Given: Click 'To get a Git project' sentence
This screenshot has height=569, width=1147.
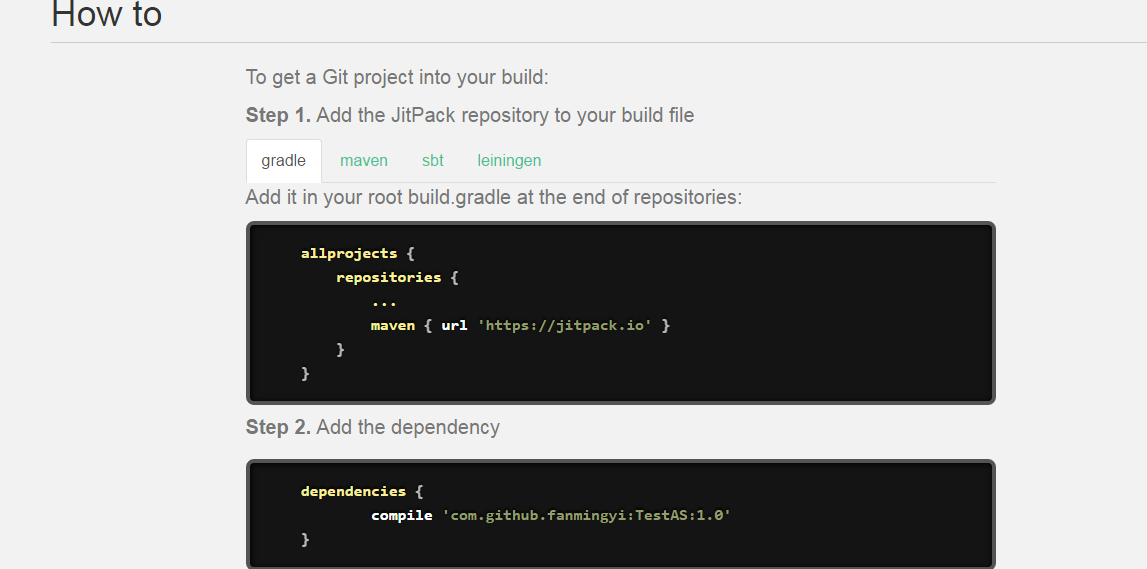Looking at the screenshot, I should [397, 78].
